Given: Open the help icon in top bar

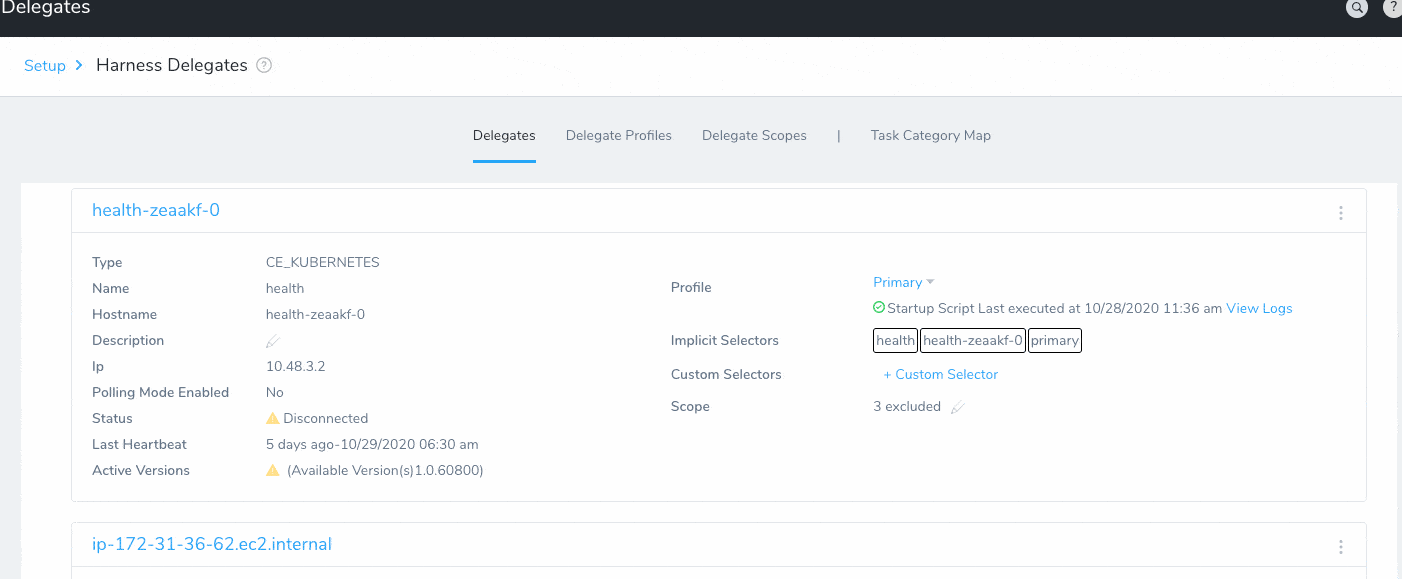Looking at the screenshot, I should coord(1393,7).
